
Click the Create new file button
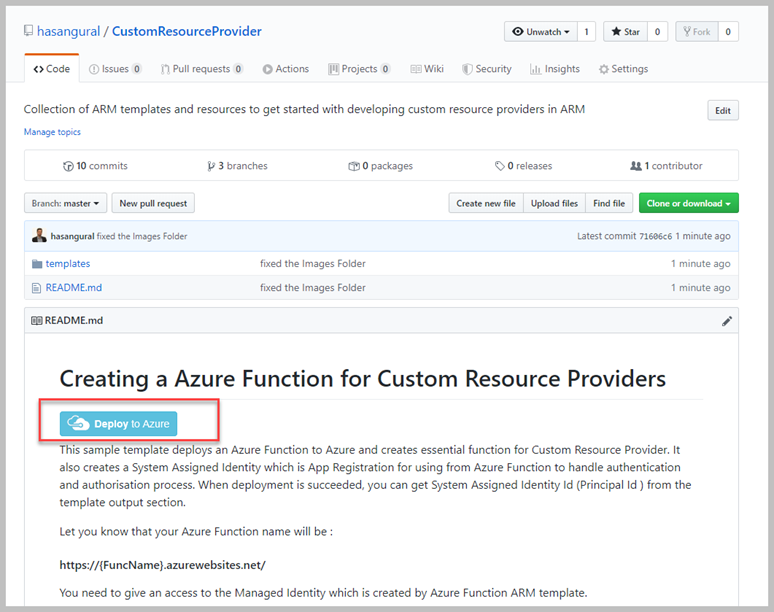pyautogui.click(x=486, y=203)
